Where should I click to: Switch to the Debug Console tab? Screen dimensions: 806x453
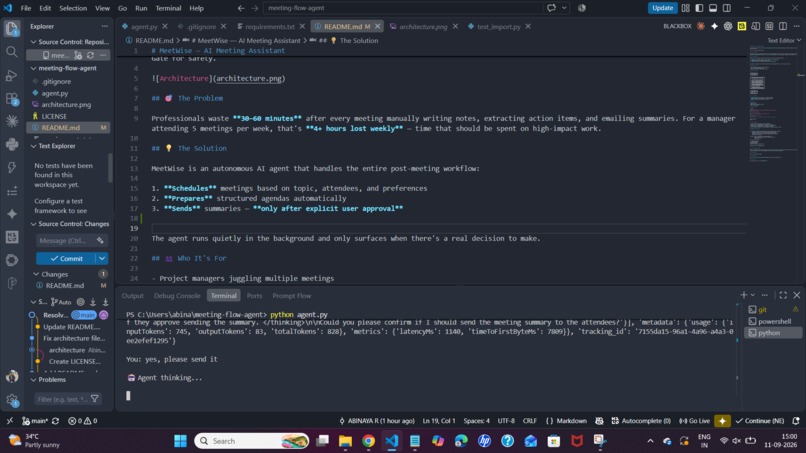(x=177, y=296)
